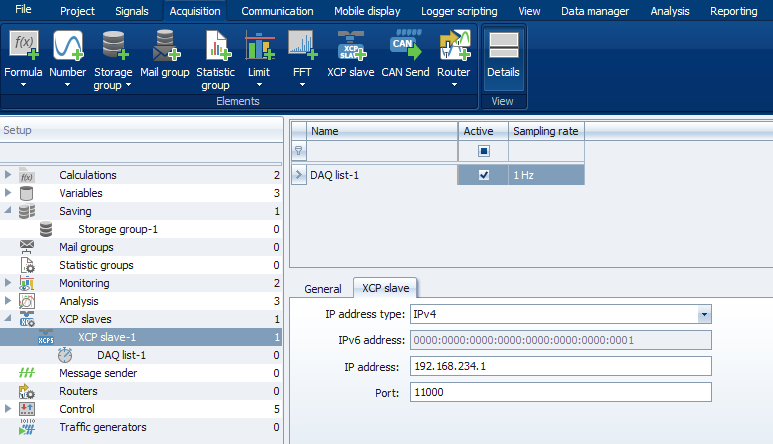Click the Storage group icon
Viewport: 773px width, 444px height.
click(113, 45)
